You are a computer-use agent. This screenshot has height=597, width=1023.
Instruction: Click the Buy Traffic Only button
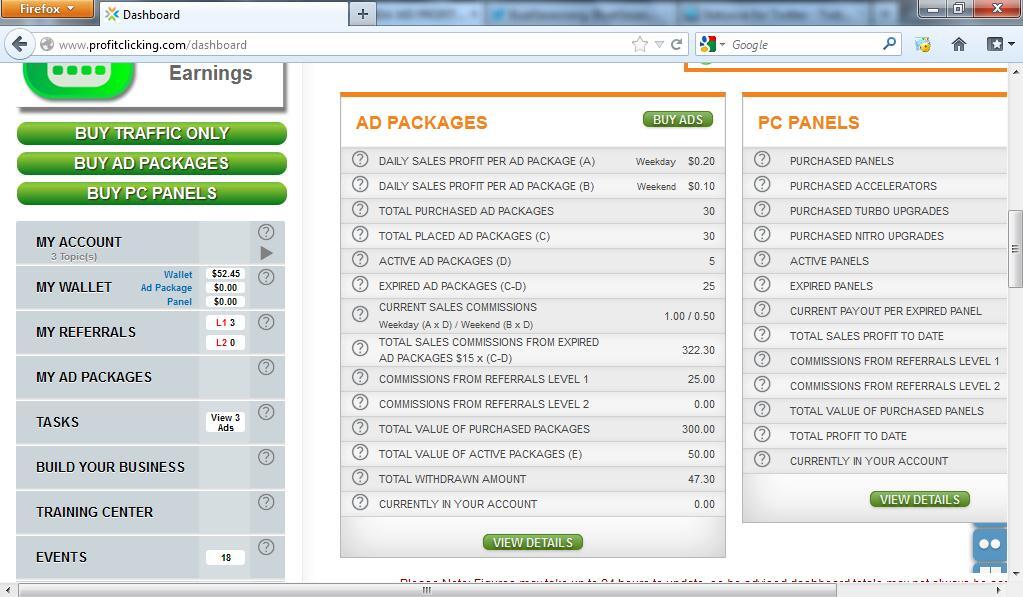(x=152, y=133)
